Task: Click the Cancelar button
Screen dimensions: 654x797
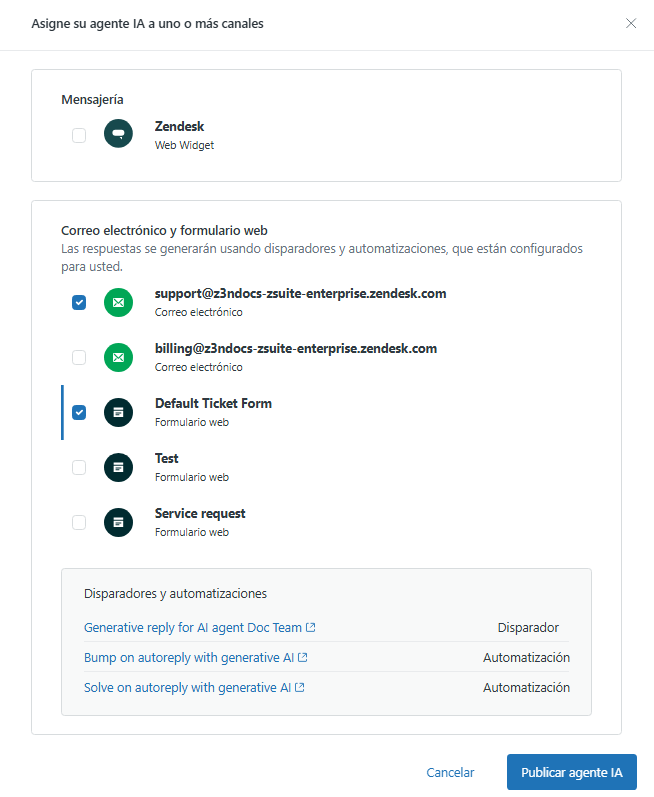Action: click(x=450, y=773)
